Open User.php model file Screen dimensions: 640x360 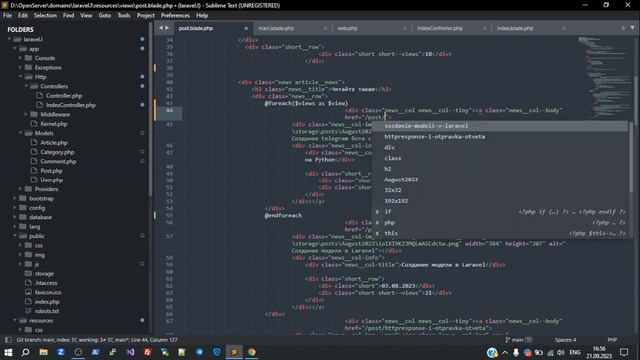pos(51,180)
